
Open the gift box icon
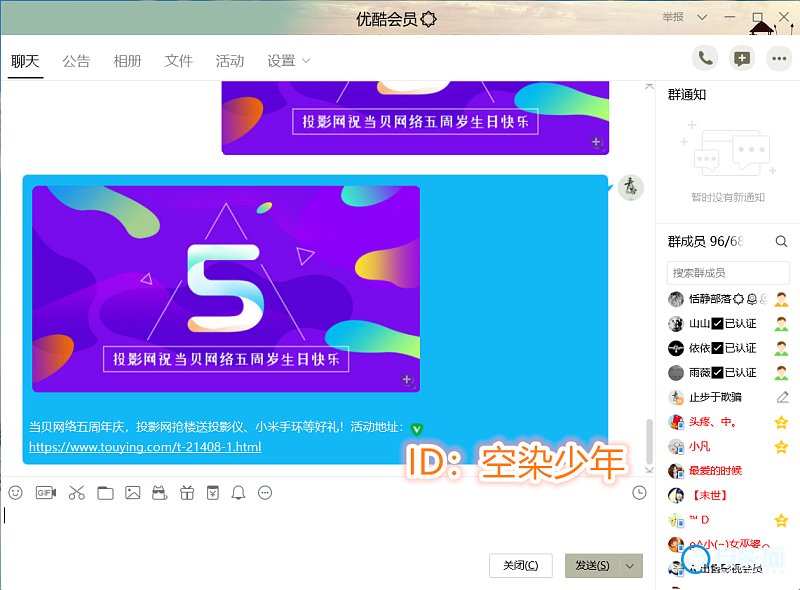[186, 493]
